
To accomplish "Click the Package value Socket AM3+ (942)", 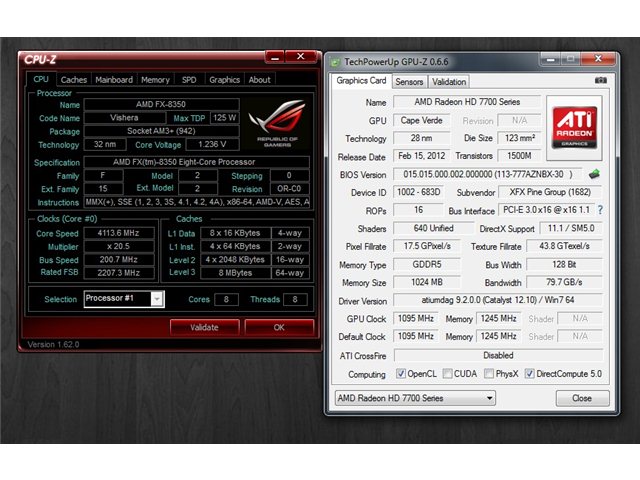I will [161, 131].
